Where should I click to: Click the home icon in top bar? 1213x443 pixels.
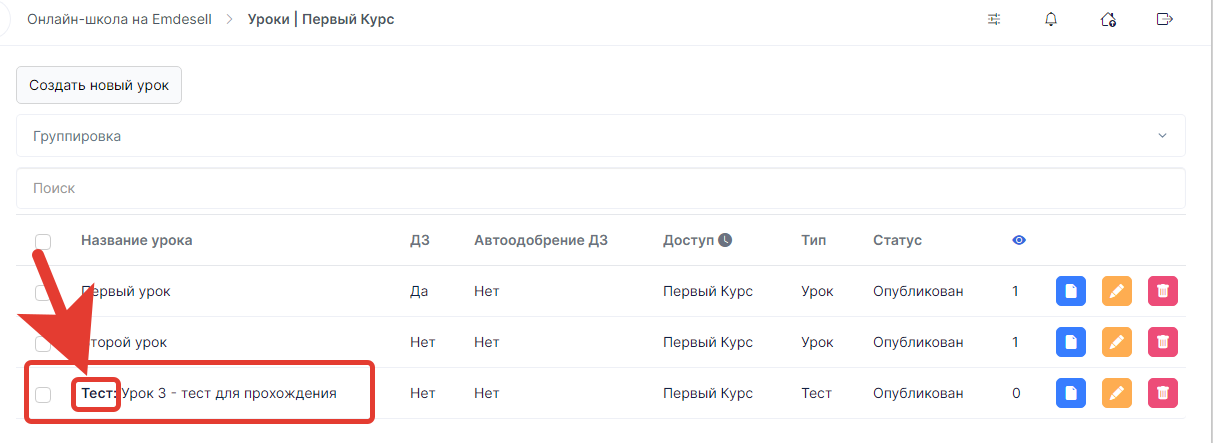pyautogui.click(x=1108, y=19)
